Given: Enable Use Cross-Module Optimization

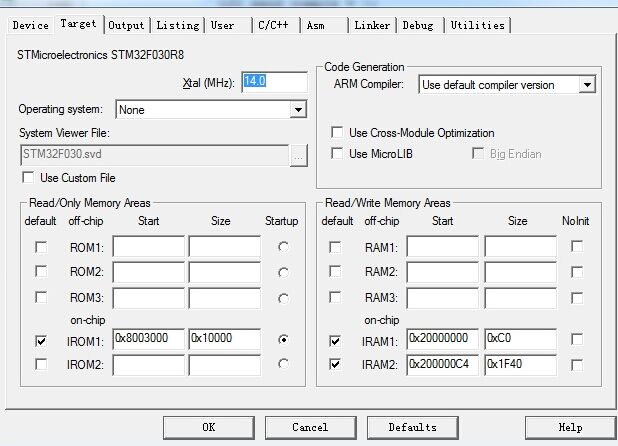Looking at the screenshot, I should click(x=337, y=132).
